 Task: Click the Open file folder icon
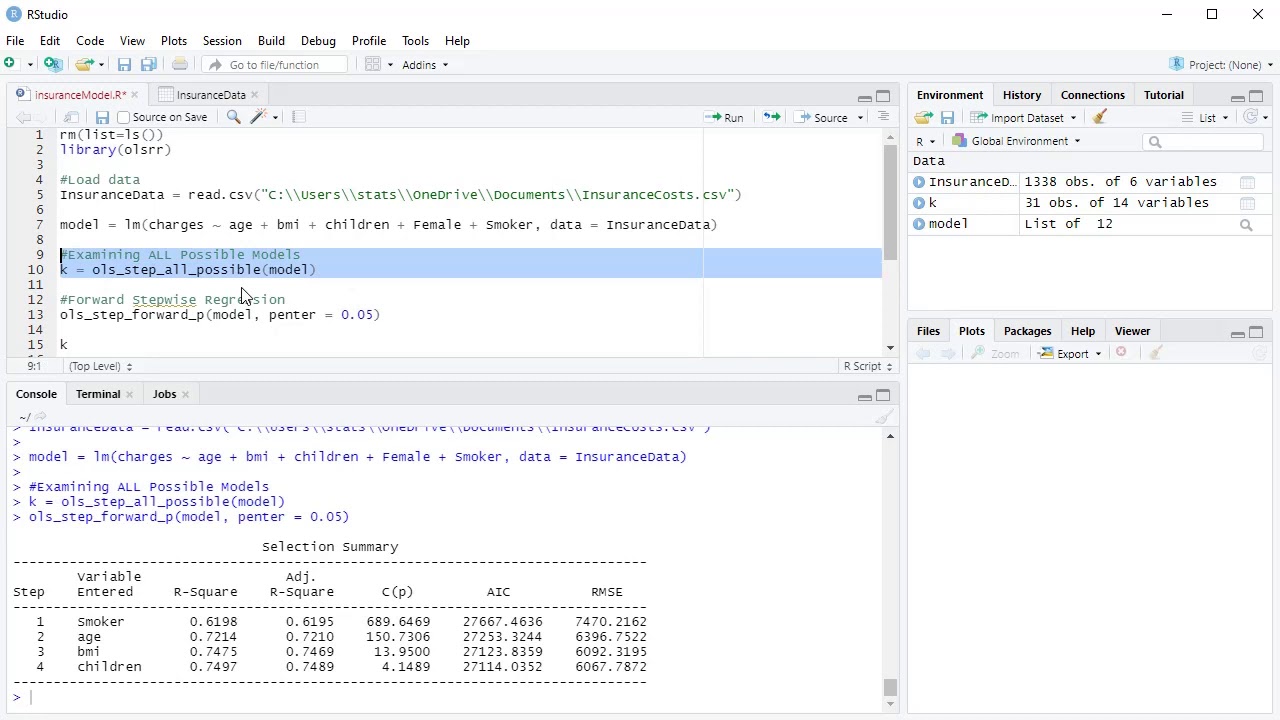(84, 64)
